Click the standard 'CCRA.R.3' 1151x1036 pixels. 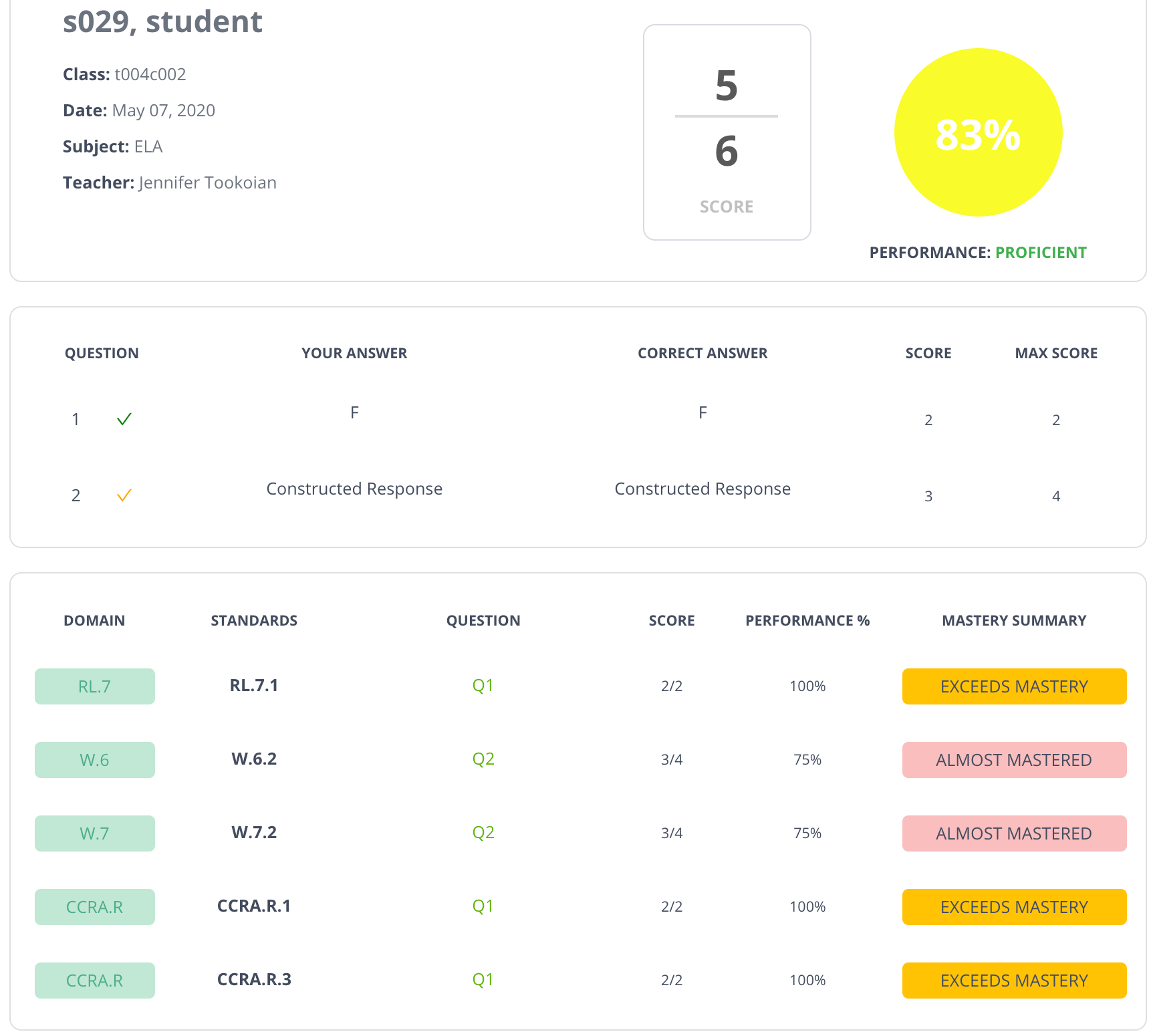pyautogui.click(x=254, y=979)
